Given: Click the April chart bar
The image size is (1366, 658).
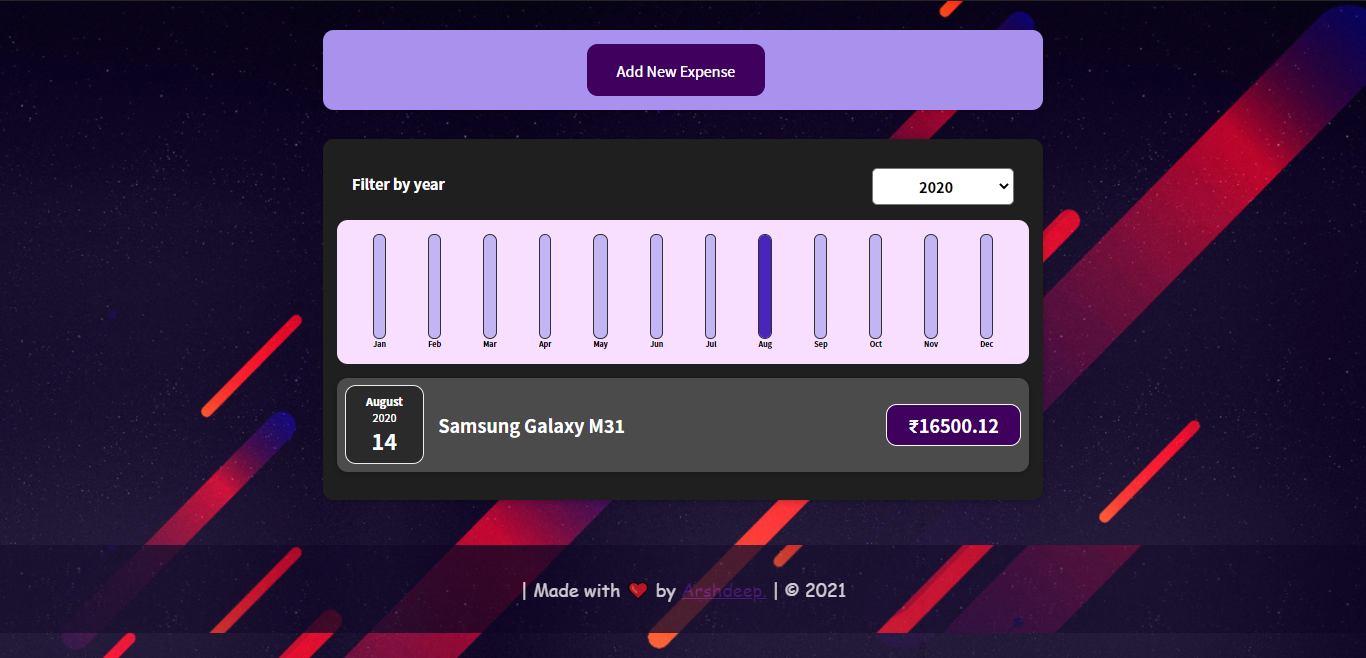Looking at the screenshot, I should click(x=545, y=286).
